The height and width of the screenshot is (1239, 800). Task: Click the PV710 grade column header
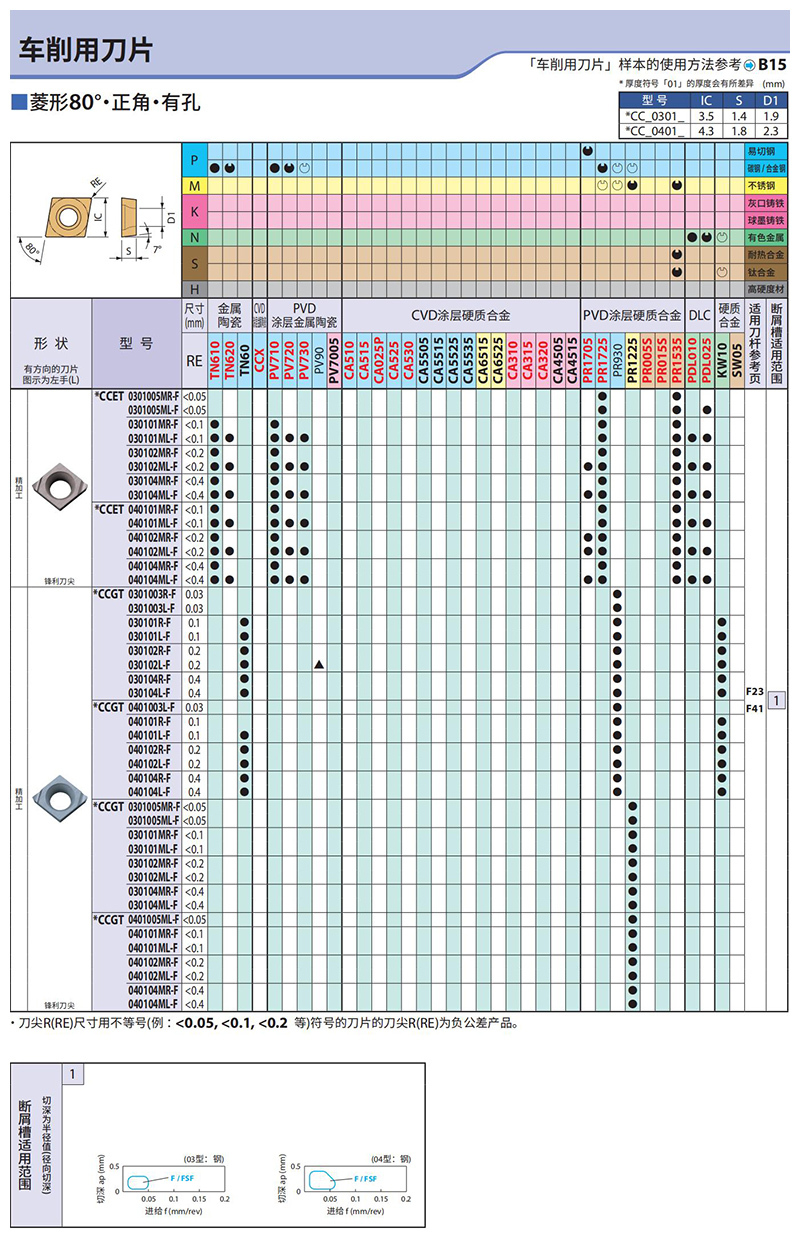coord(274,360)
